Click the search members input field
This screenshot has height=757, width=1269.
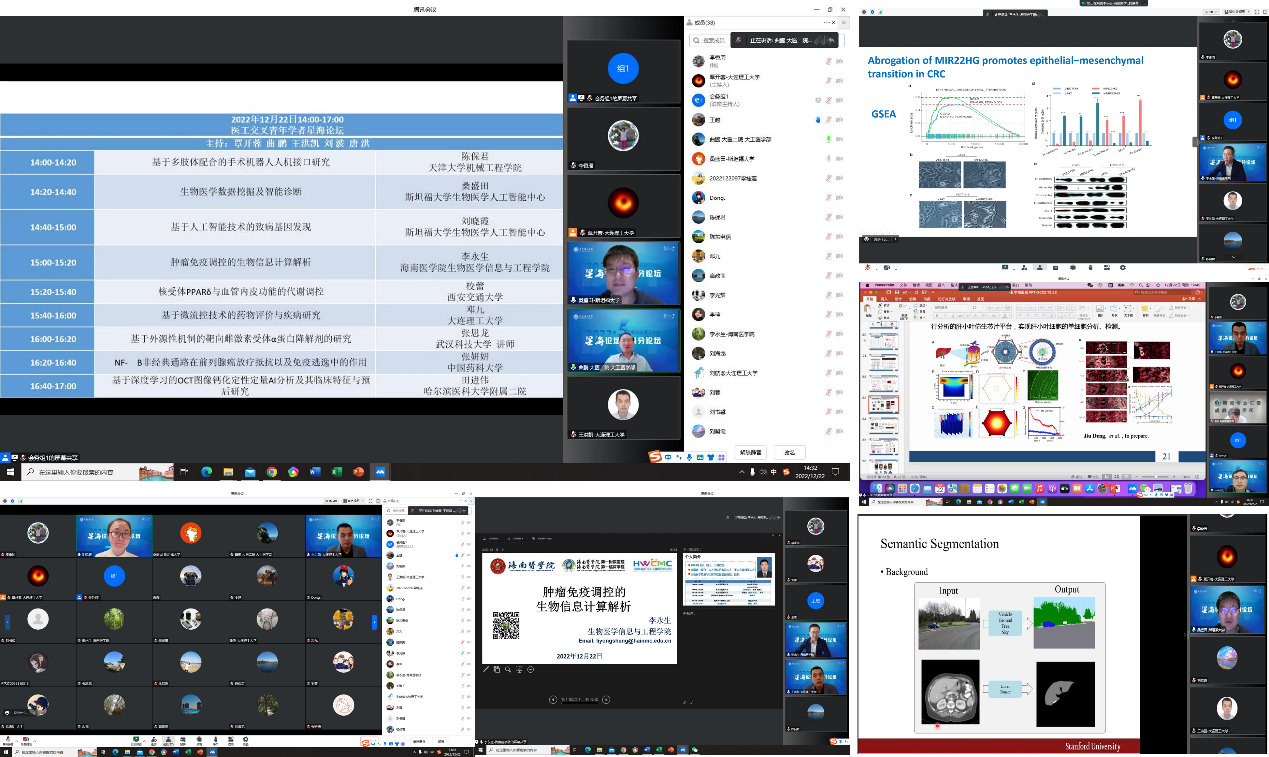point(712,40)
